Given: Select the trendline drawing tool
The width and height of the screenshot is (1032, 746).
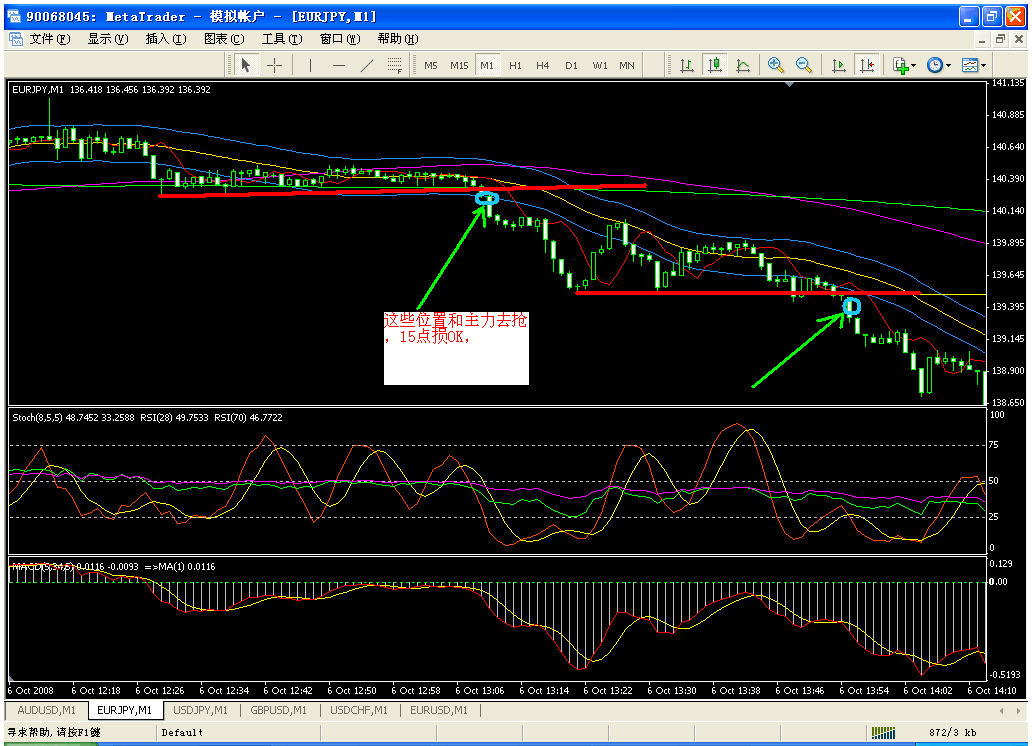Looking at the screenshot, I should click(x=367, y=65).
